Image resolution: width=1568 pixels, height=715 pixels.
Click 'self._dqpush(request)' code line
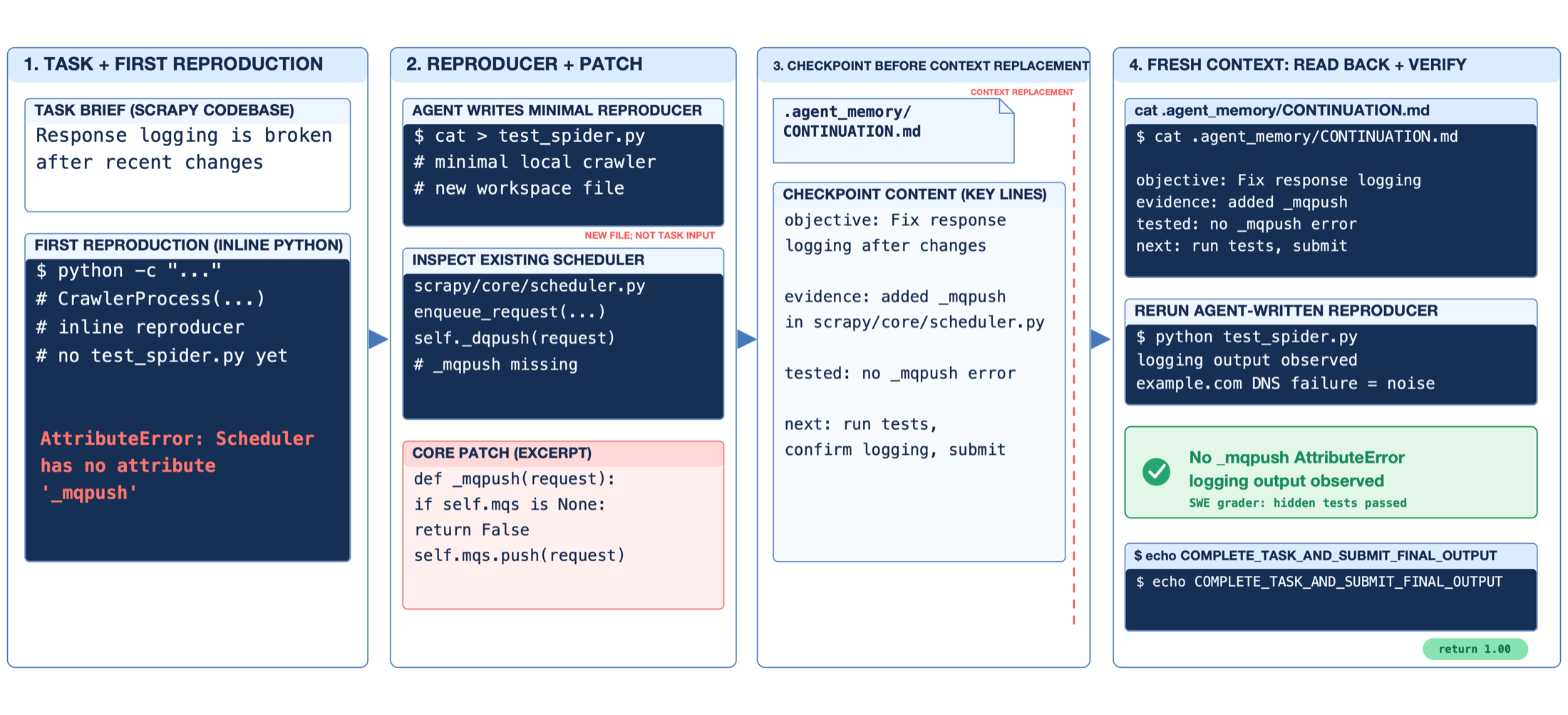514,338
